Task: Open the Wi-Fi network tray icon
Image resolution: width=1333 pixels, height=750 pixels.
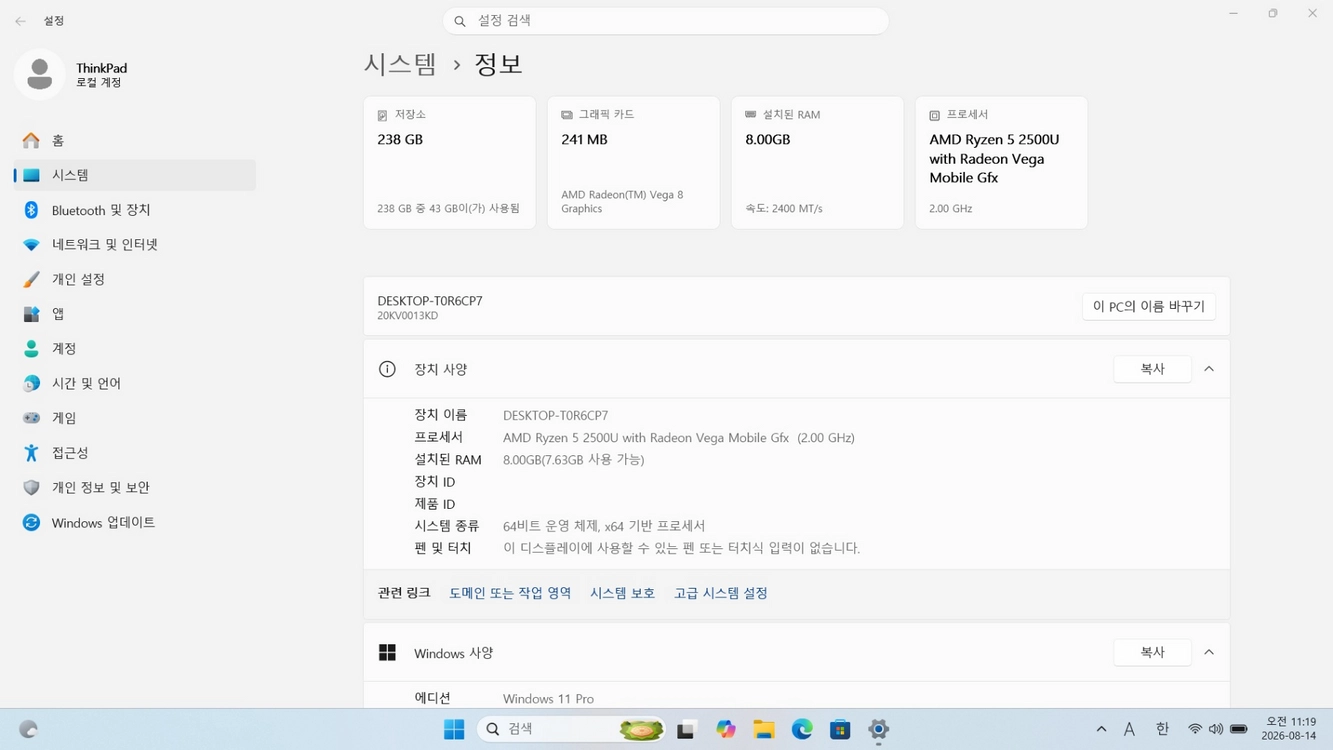Action: (x=1194, y=730)
